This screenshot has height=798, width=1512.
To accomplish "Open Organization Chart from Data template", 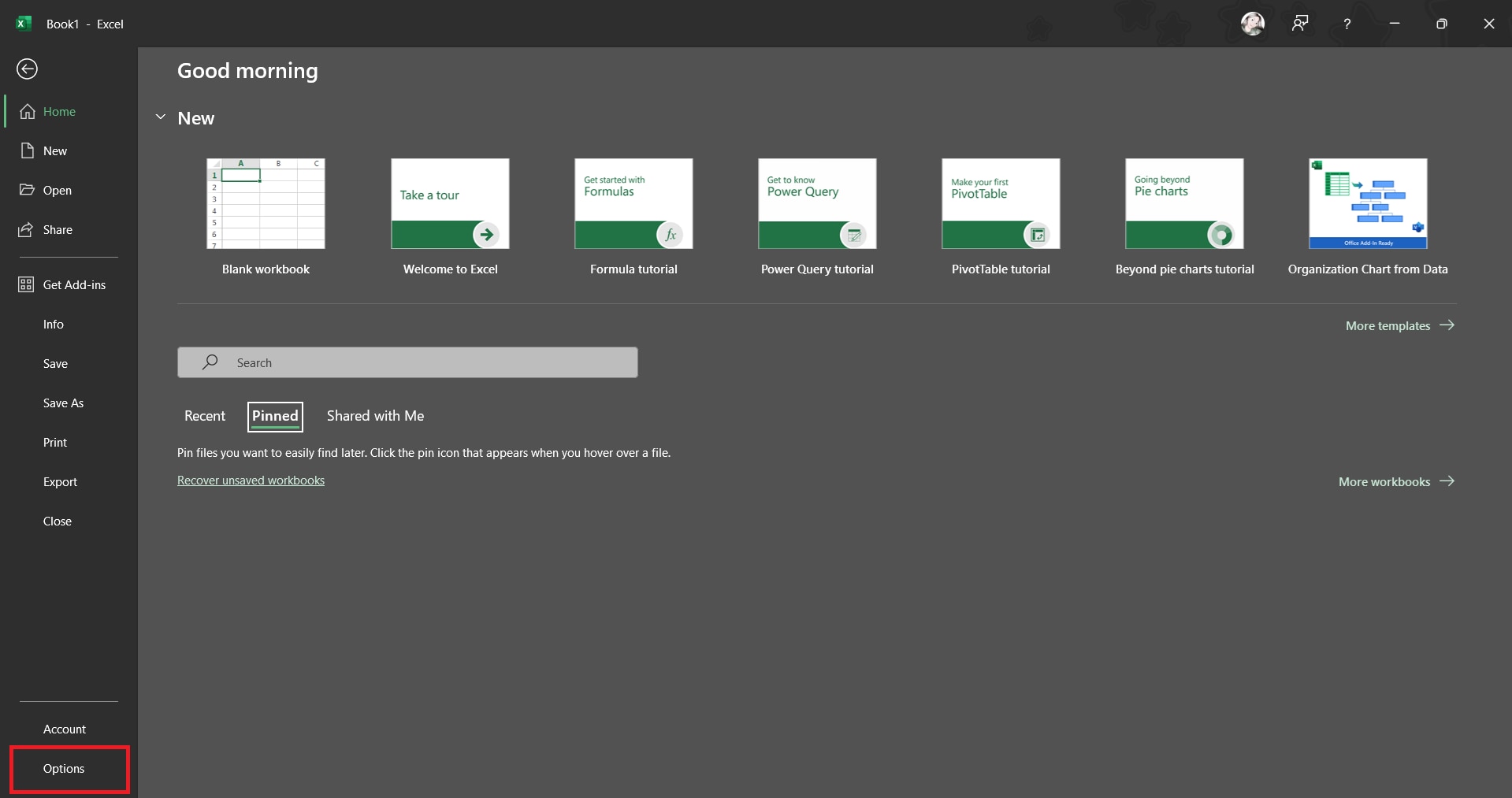I will point(1368,203).
